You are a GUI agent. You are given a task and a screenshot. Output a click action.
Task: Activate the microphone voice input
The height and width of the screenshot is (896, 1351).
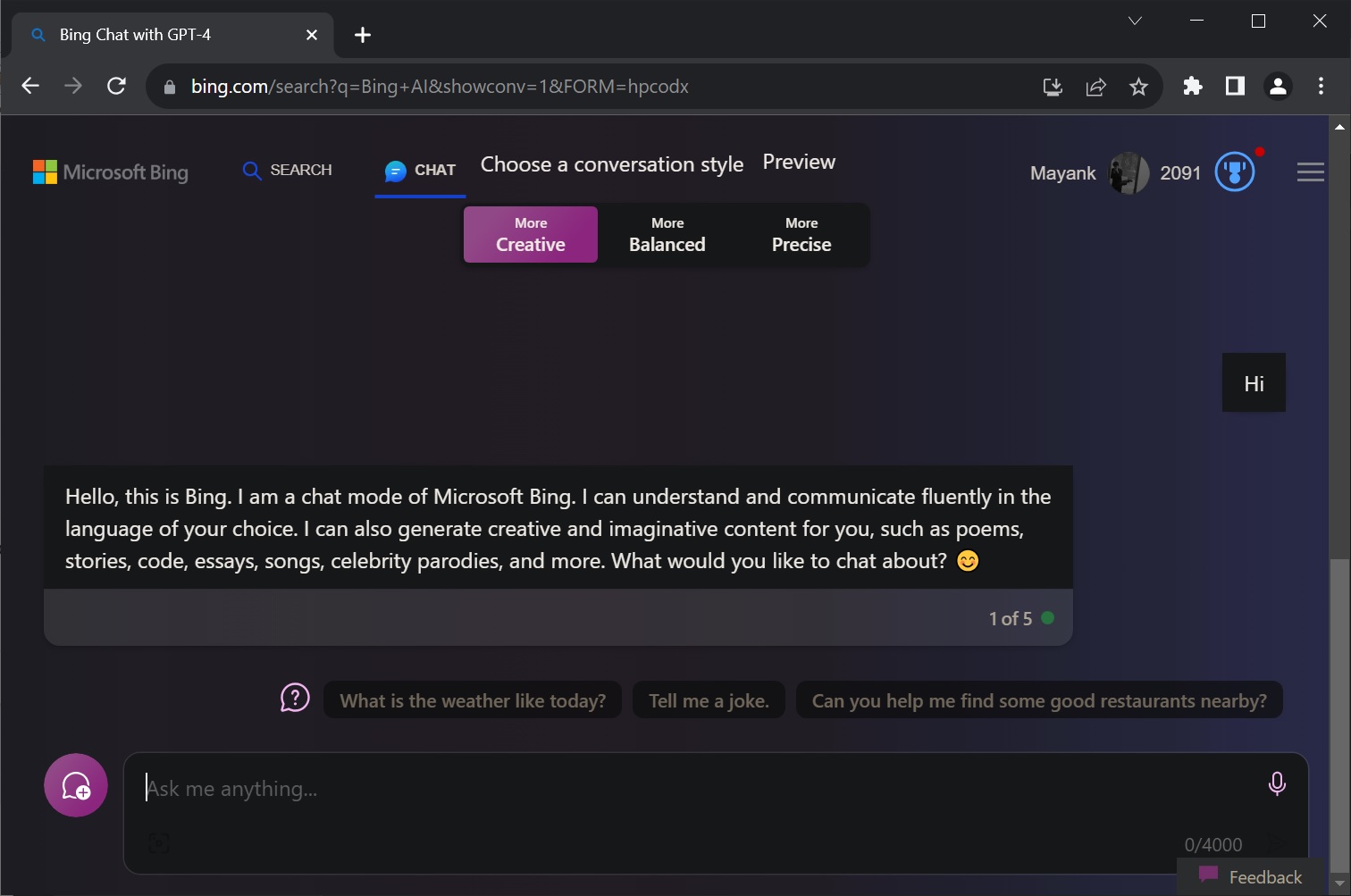(x=1277, y=783)
